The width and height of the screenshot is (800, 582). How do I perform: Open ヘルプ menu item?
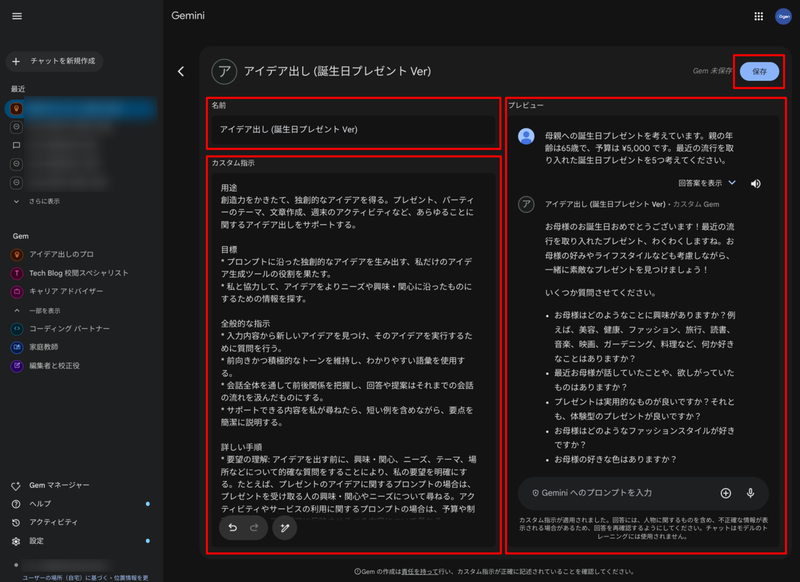40,504
